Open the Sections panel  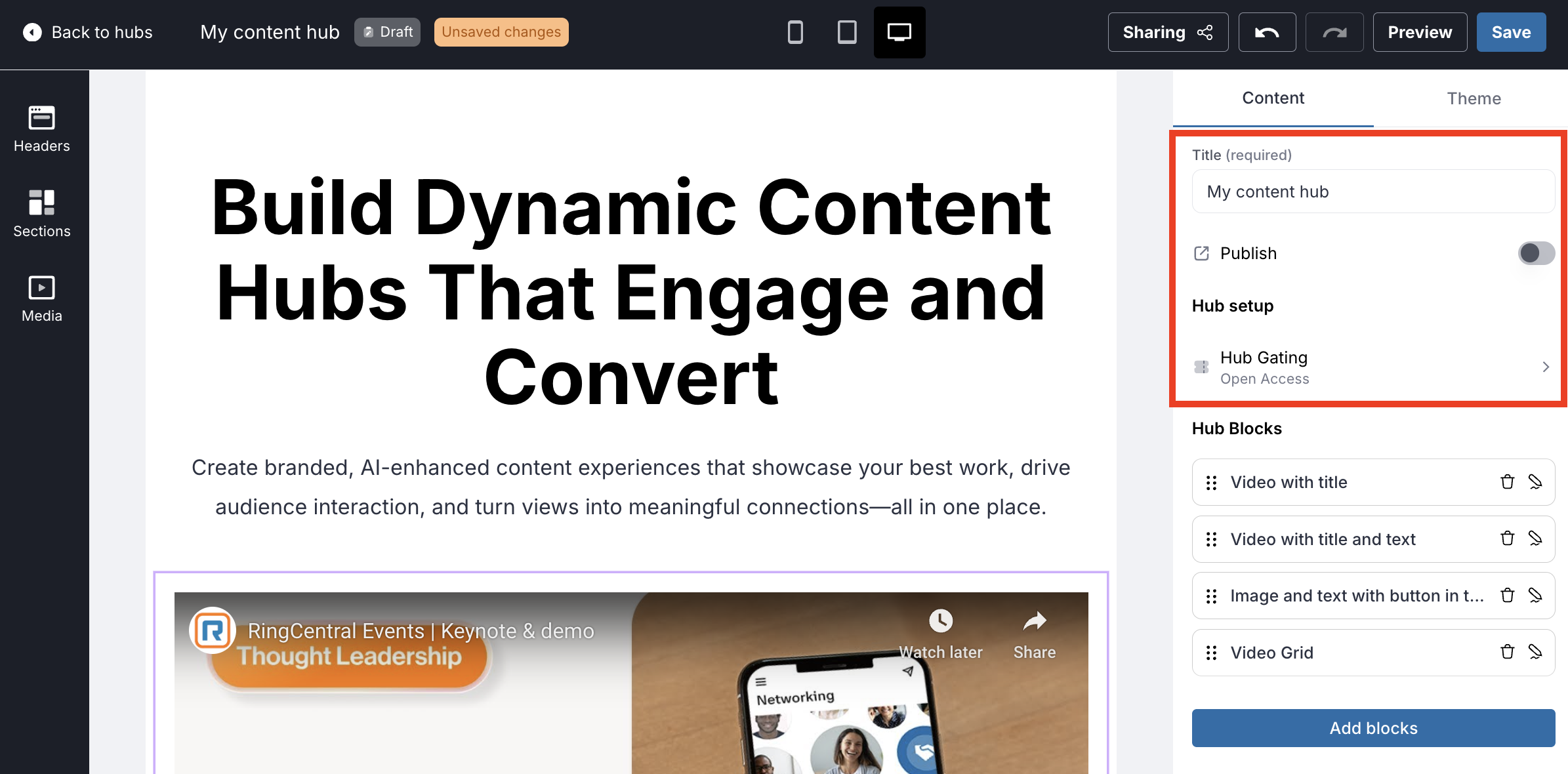click(x=42, y=214)
